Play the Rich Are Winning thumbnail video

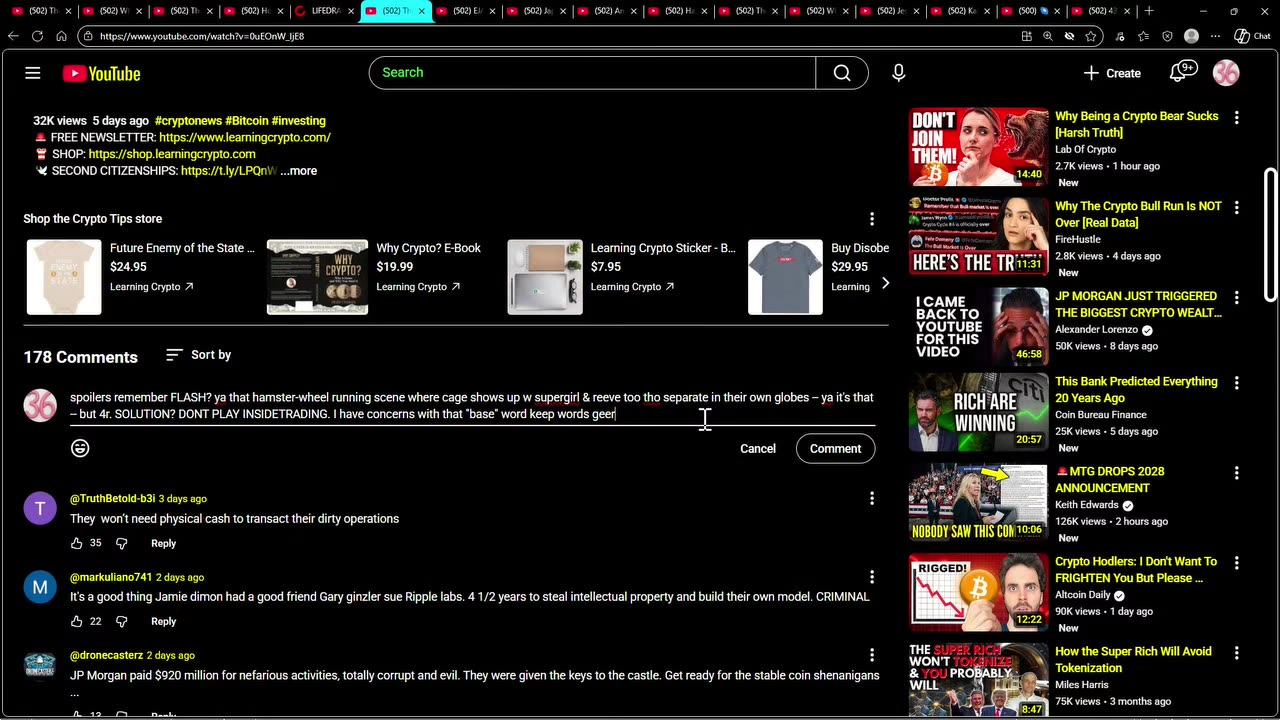point(978,413)
